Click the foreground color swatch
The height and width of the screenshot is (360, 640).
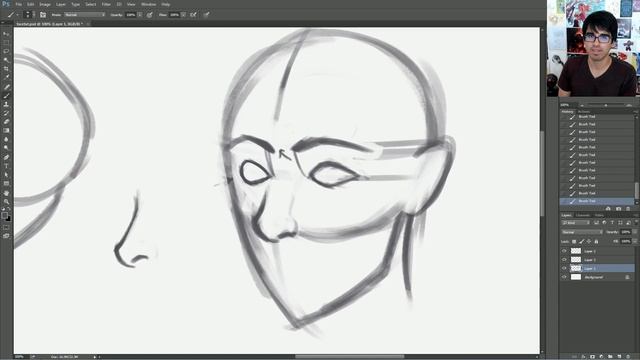(4, 215)
